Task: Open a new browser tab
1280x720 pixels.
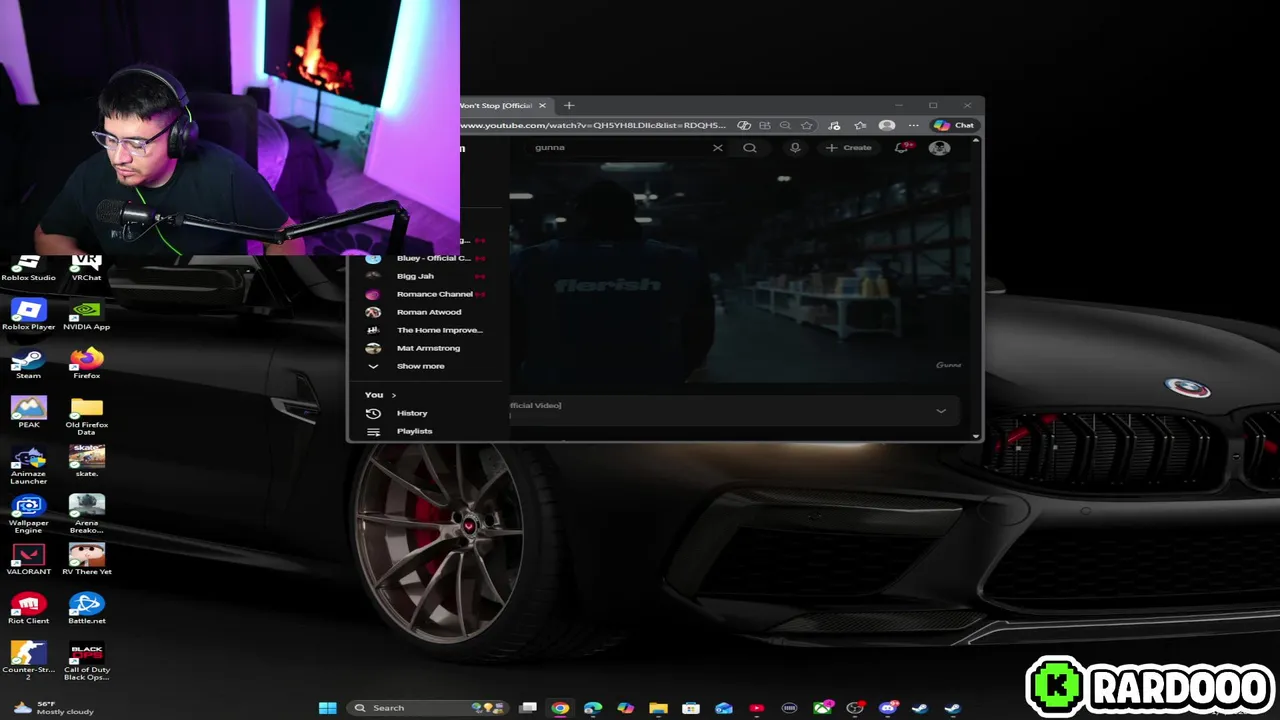Action: point(569,105)
